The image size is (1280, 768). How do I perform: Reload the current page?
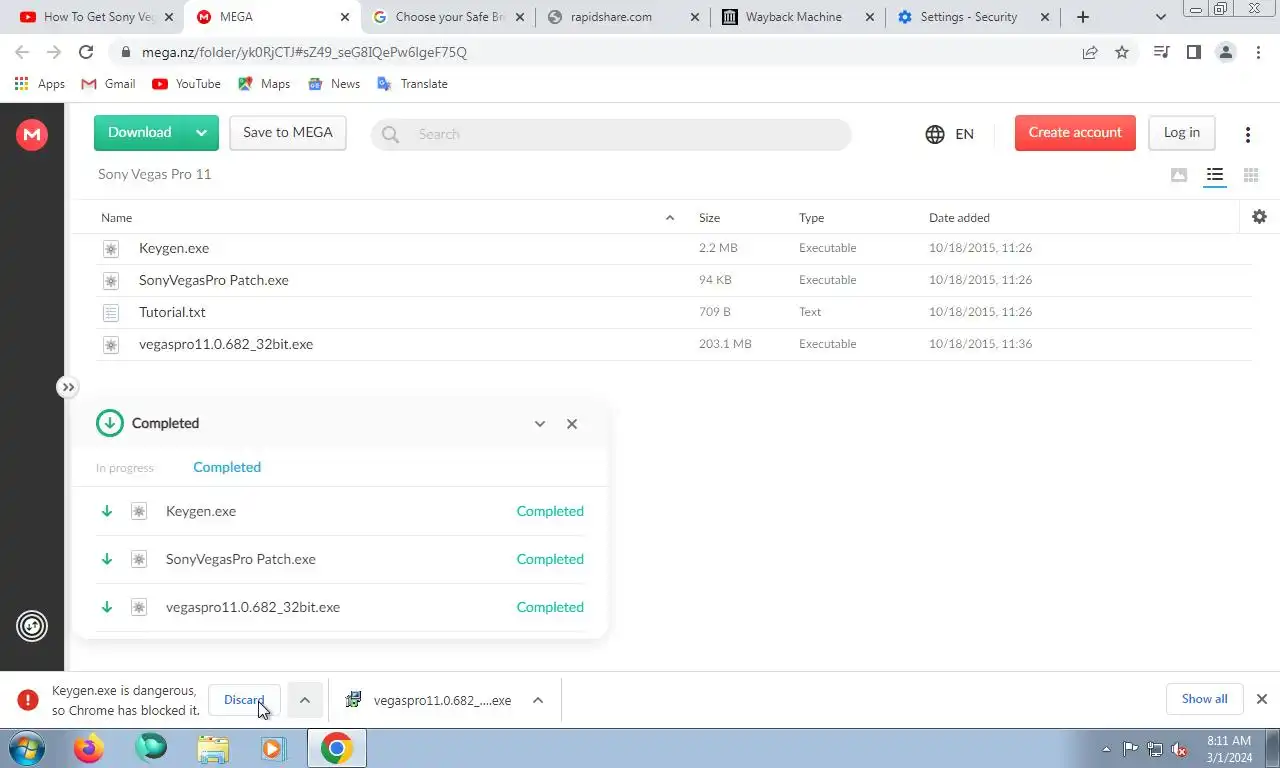click(x=86, y=52)
